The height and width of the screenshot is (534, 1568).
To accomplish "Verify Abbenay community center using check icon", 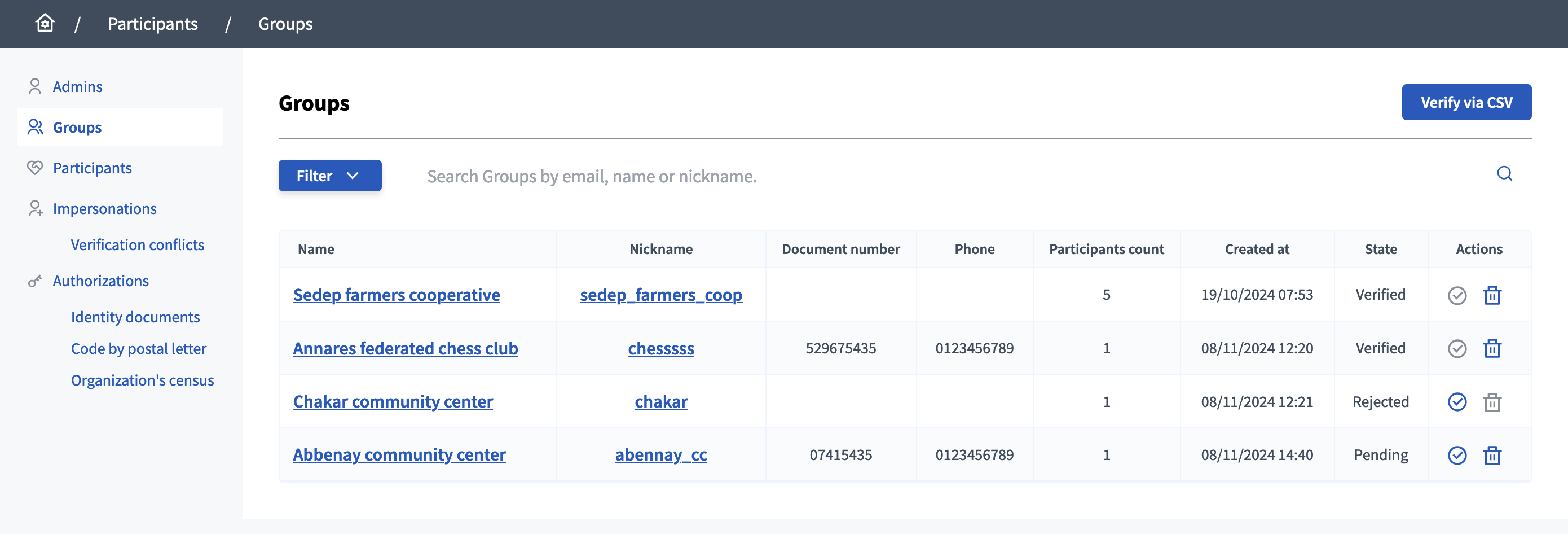I will [x=1457, y=454].
